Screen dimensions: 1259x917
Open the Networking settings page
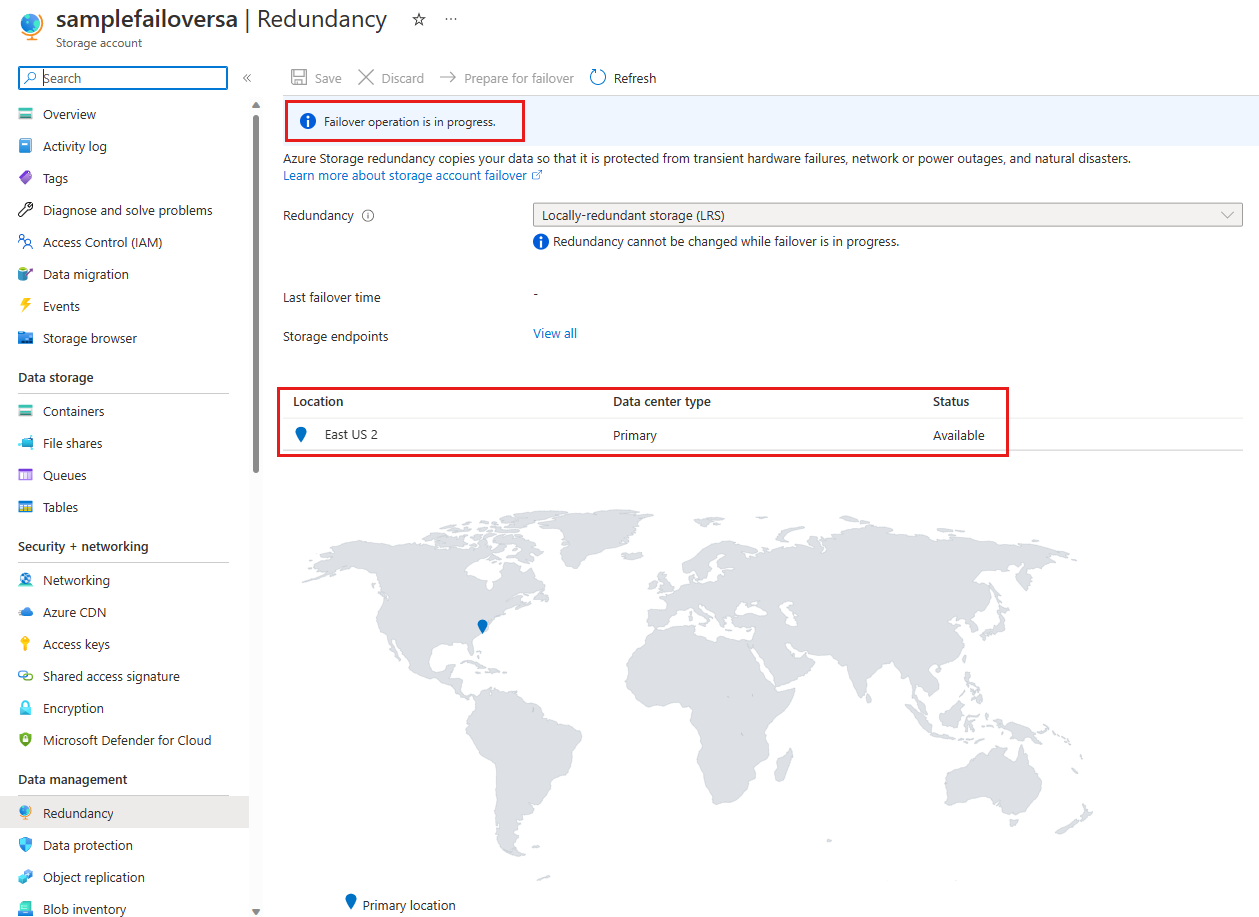point(76,580)
